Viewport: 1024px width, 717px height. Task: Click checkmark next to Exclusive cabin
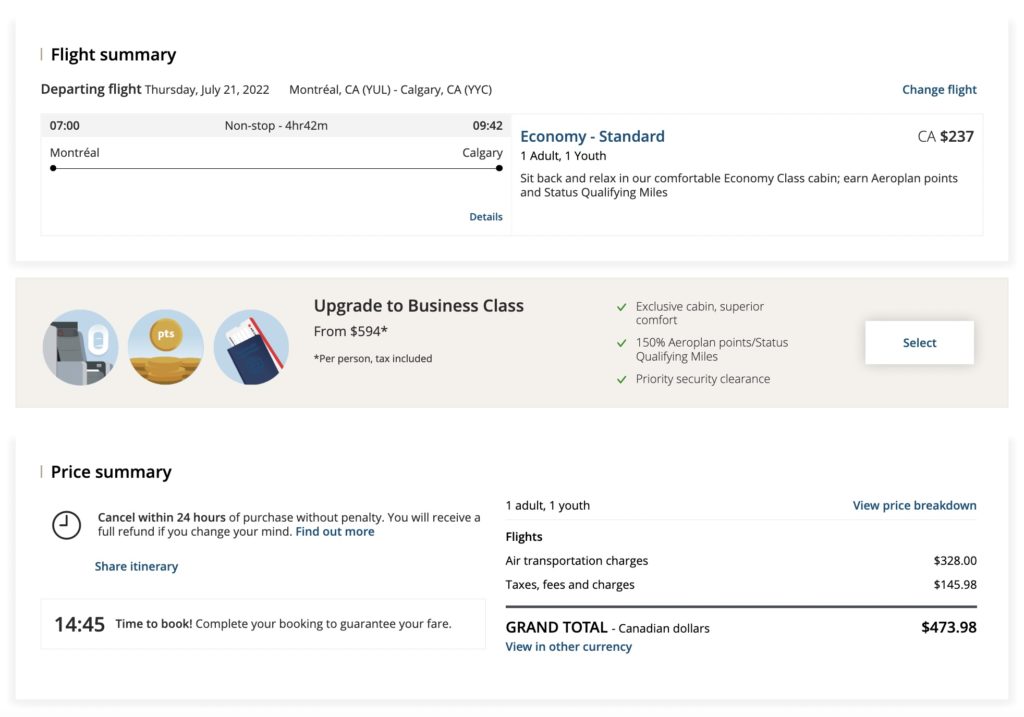pos(622,307)
